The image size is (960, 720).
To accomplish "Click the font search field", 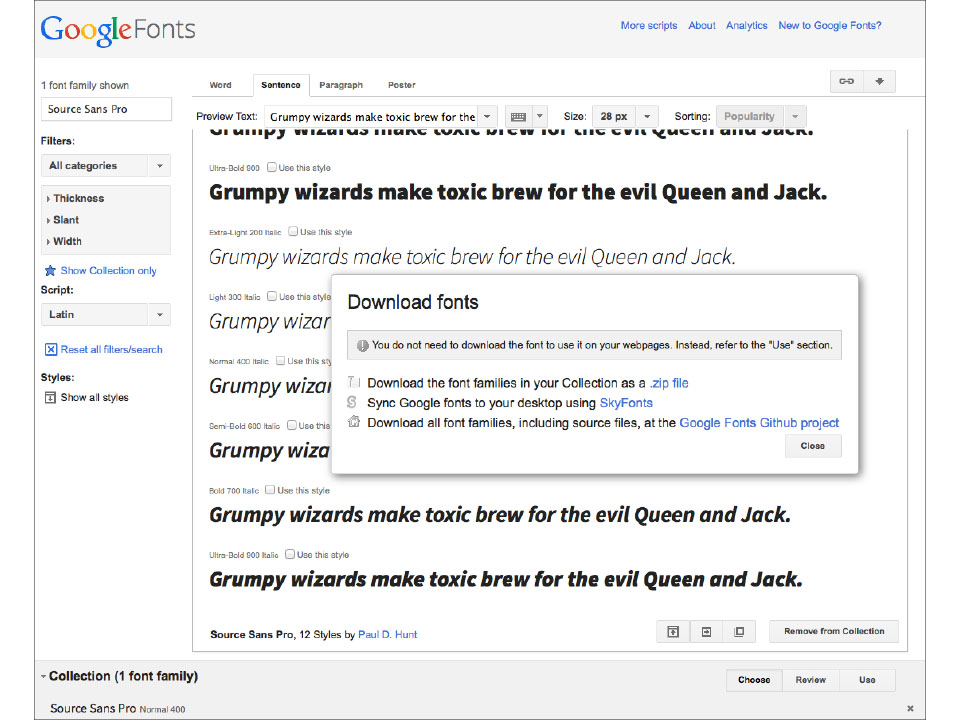I will pyautogui.click(x=106, y=109).
